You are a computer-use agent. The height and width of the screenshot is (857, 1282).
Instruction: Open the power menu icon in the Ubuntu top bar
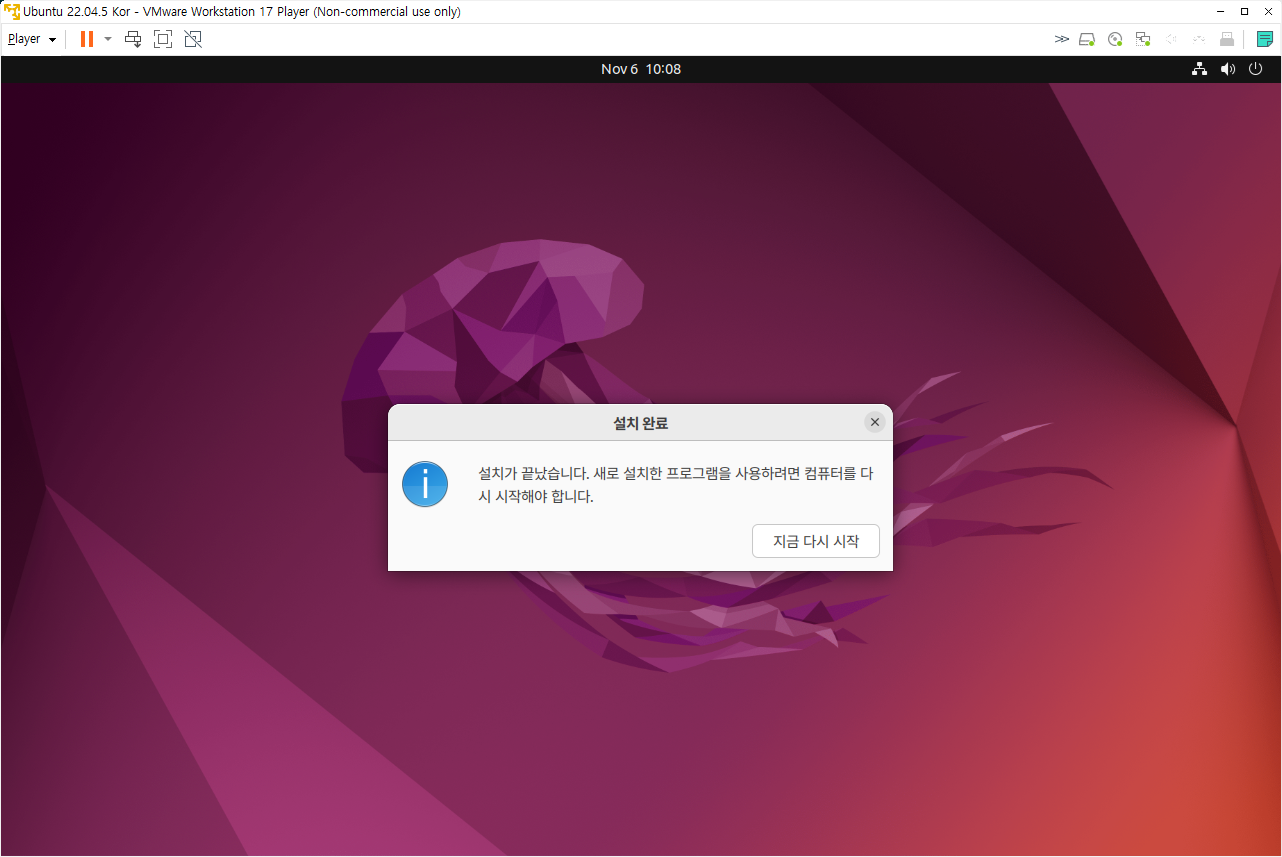click(1256, 69)
